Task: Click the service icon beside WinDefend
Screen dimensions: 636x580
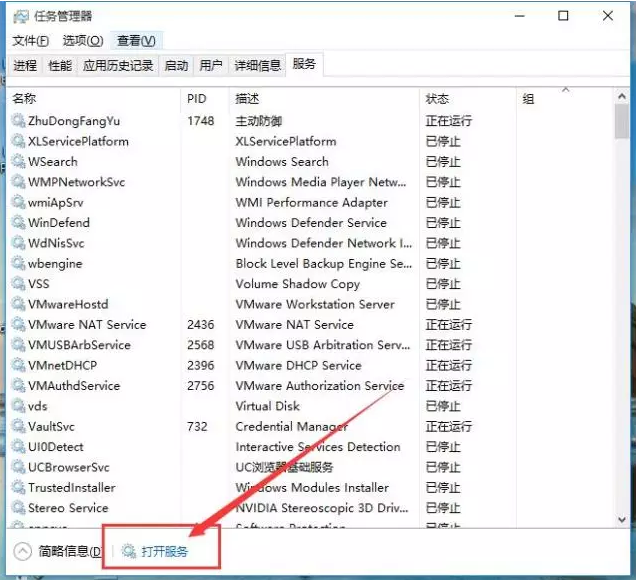Action: (18, 223)
